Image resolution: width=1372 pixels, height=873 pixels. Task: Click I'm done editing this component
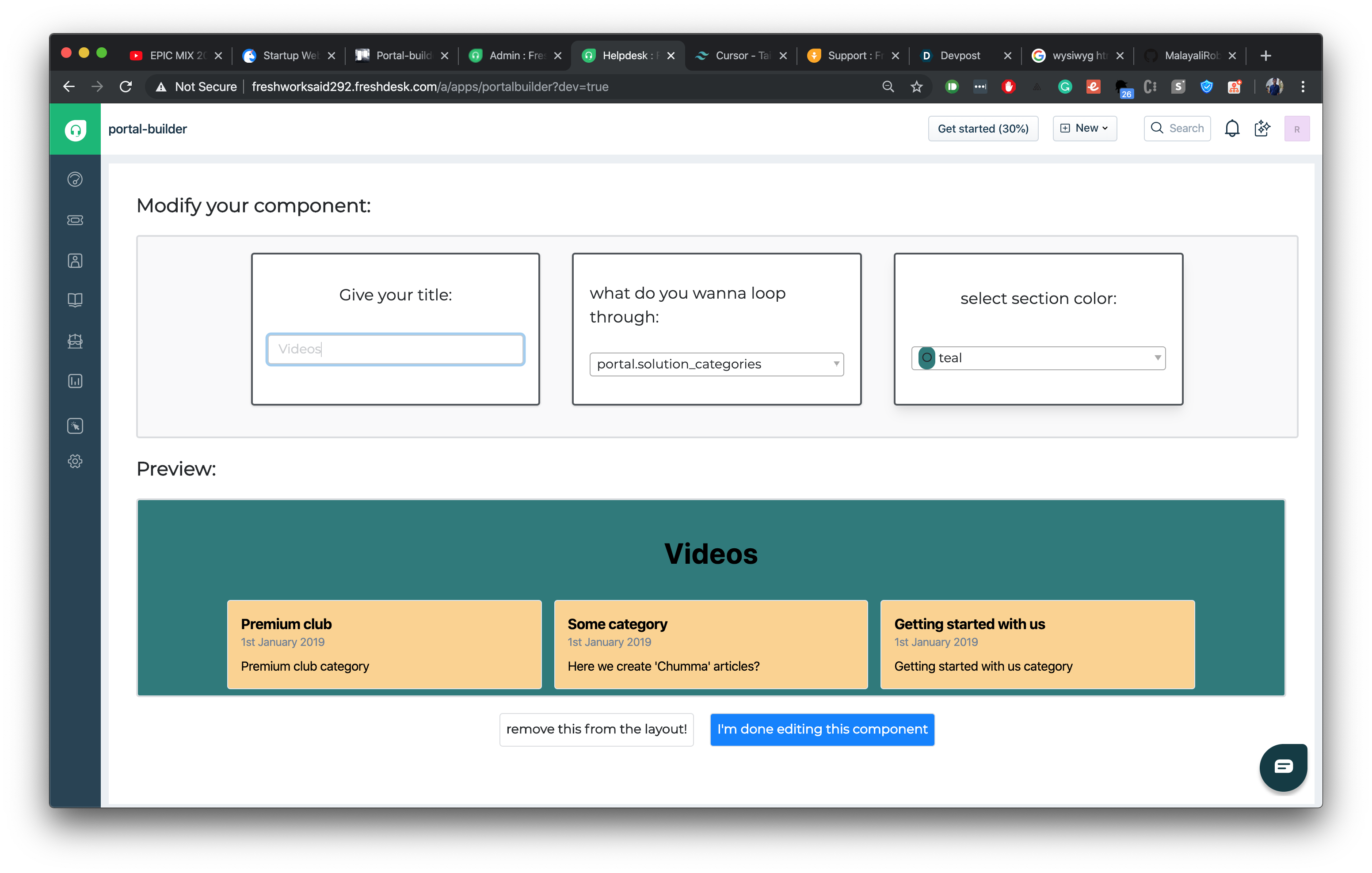click(822, 729)
